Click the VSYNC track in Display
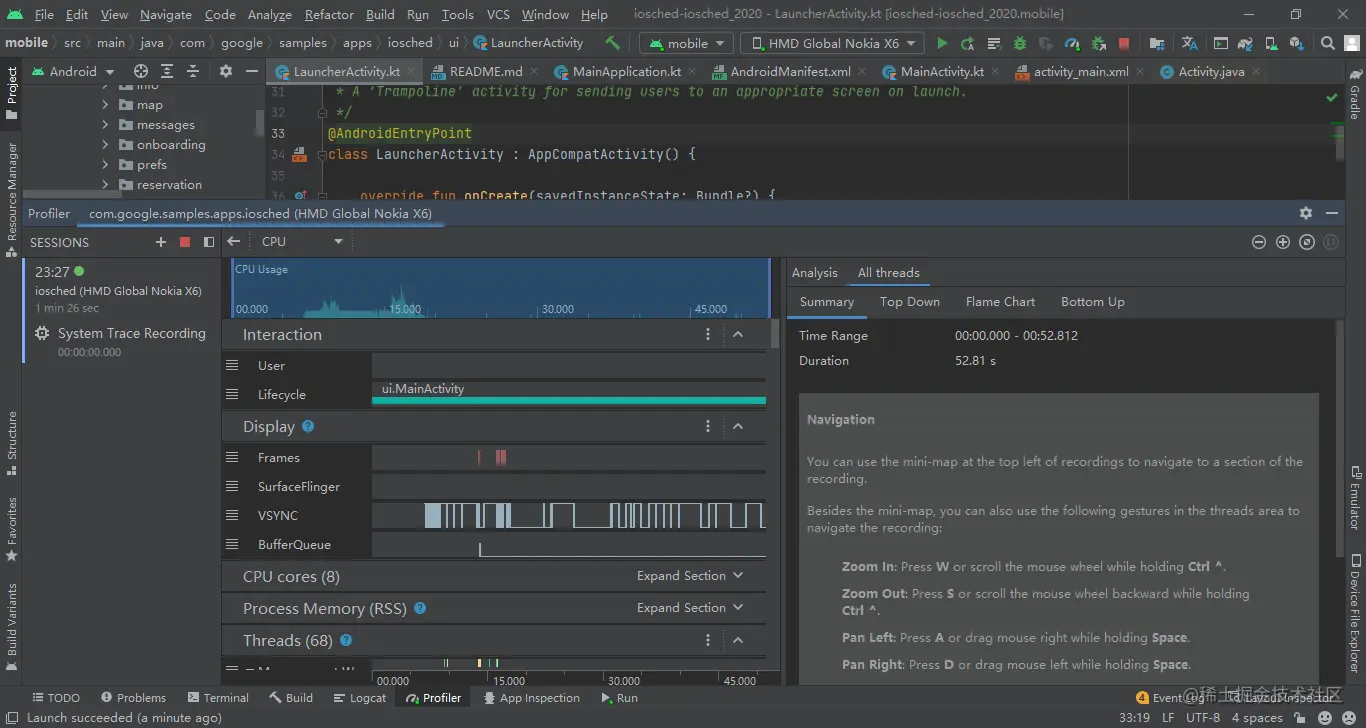The image size is (1366, 728). [569, 516]
